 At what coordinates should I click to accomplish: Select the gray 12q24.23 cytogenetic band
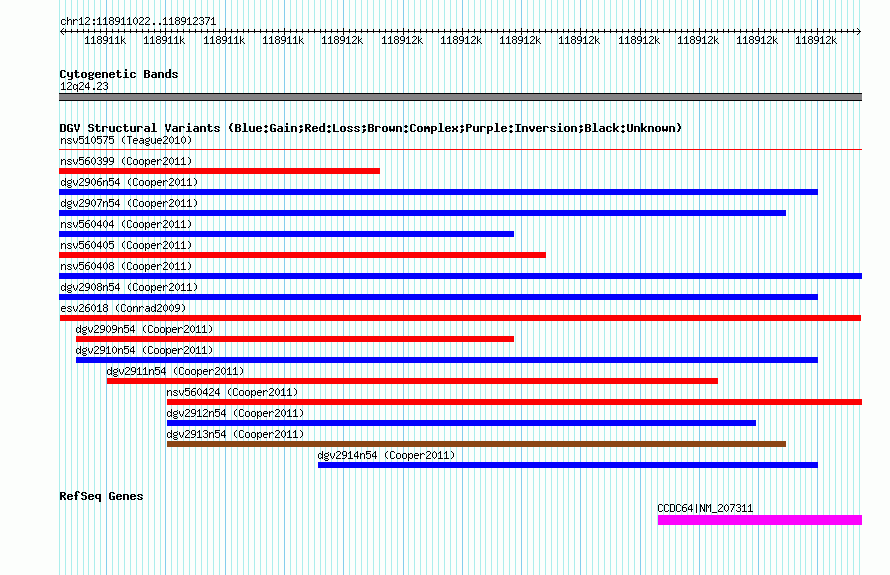460,97
